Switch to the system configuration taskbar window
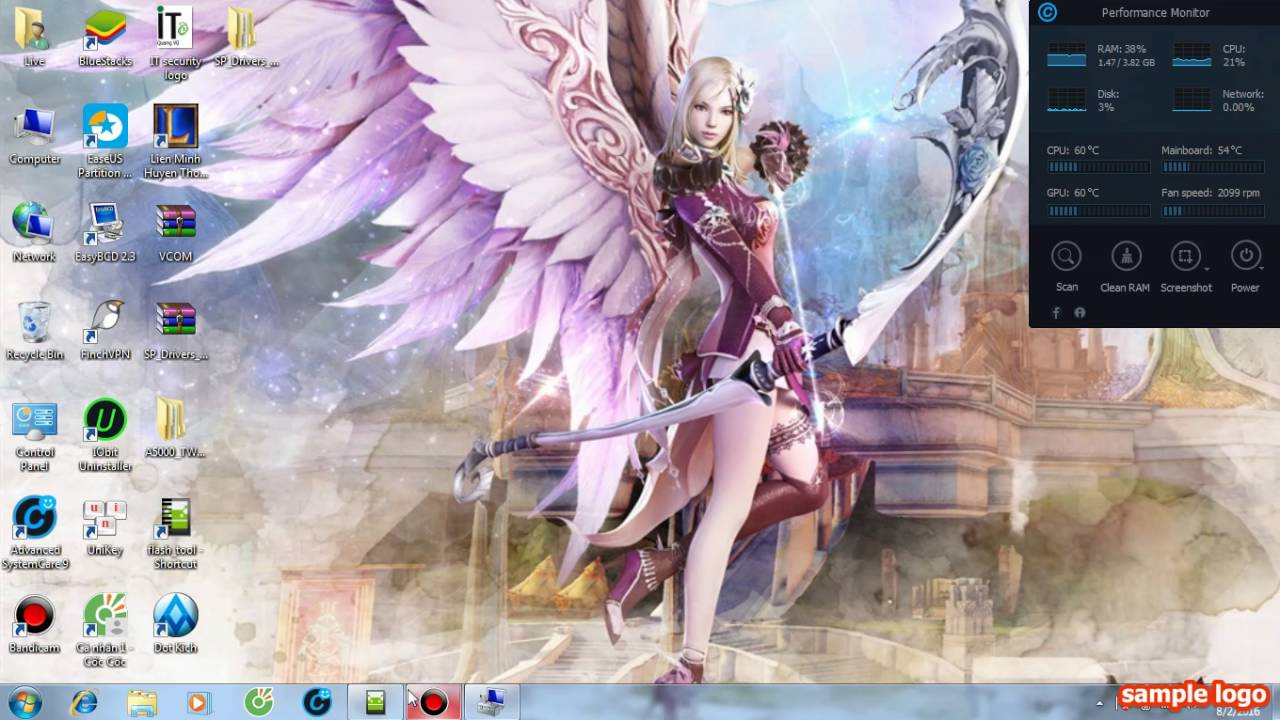 (491, 702)
